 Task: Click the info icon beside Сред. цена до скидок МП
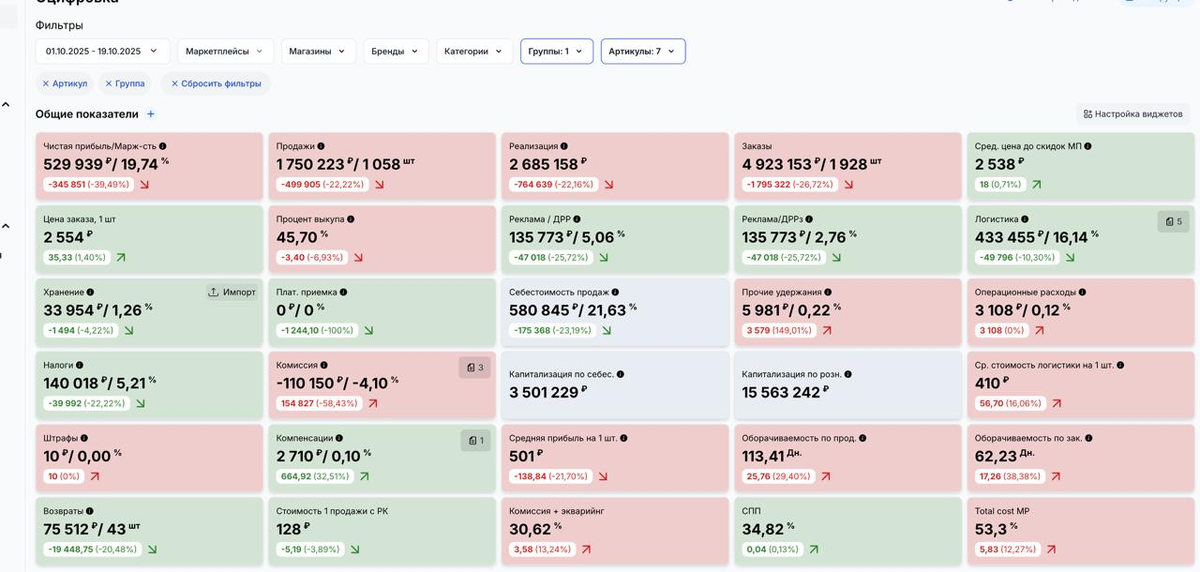point(1088,146)
